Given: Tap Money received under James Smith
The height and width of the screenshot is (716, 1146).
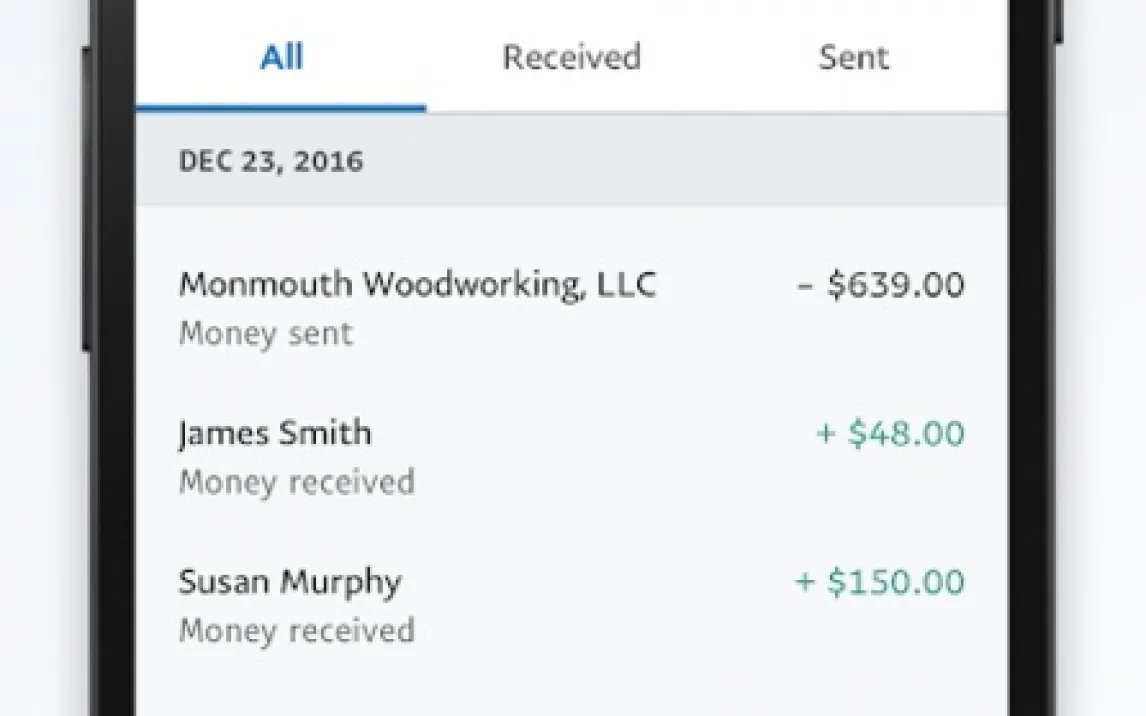Looking at the screenshot, I should [x=296, y=483].
